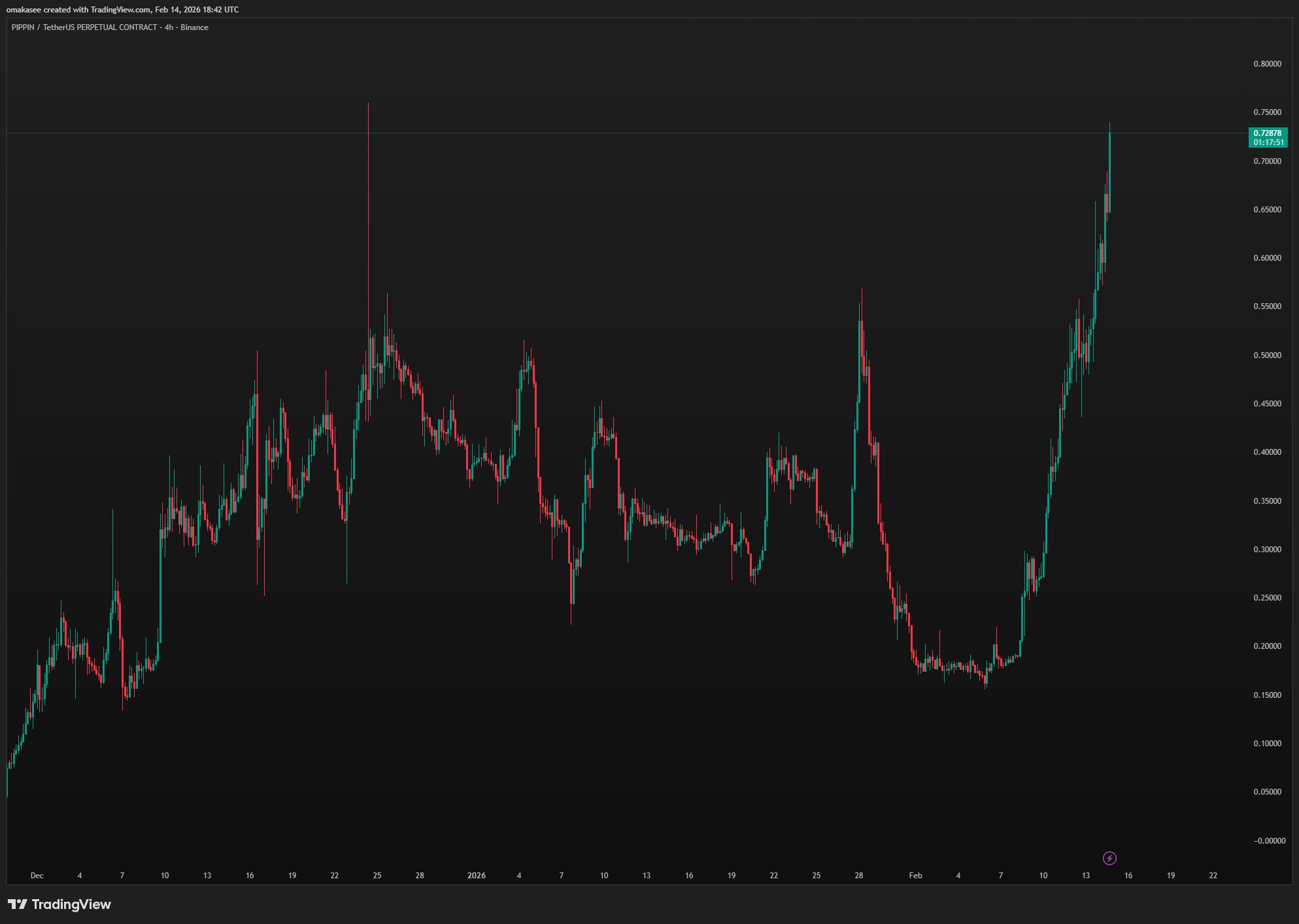Click the 0.80000 price axis label
Viewport: 1299px width, 924px height.
coord(1266,64)
